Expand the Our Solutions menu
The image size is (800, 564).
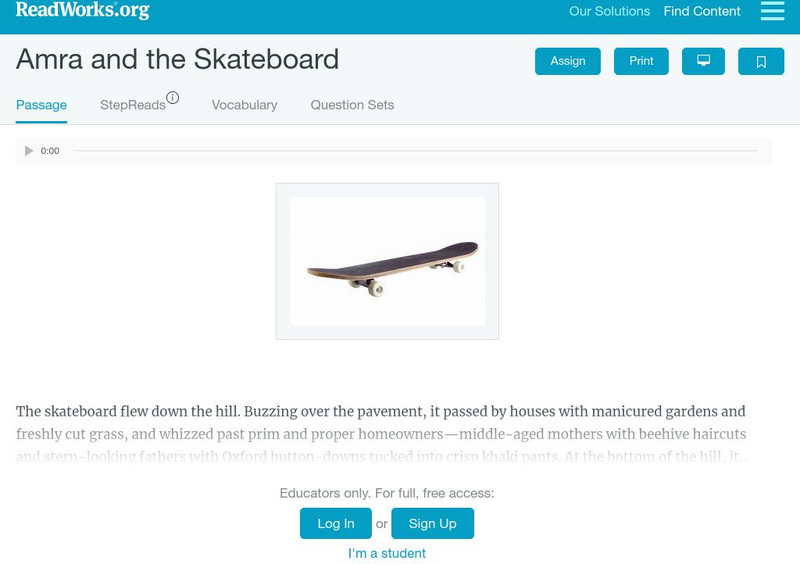609,12
